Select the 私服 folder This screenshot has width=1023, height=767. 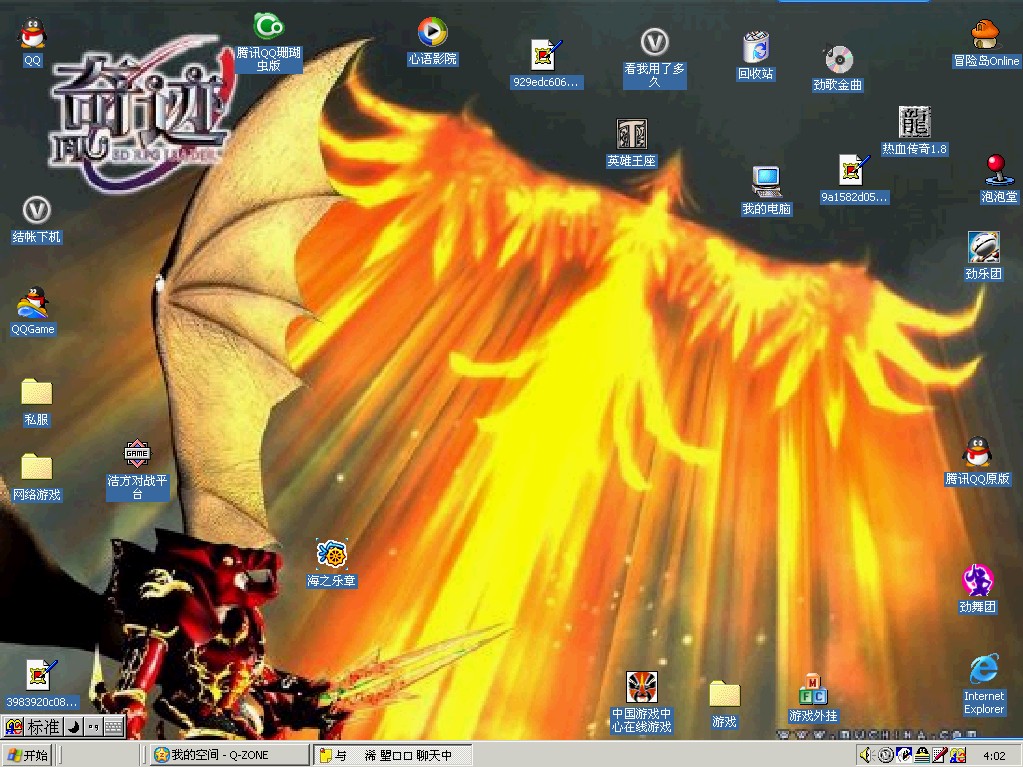(36, 392)
